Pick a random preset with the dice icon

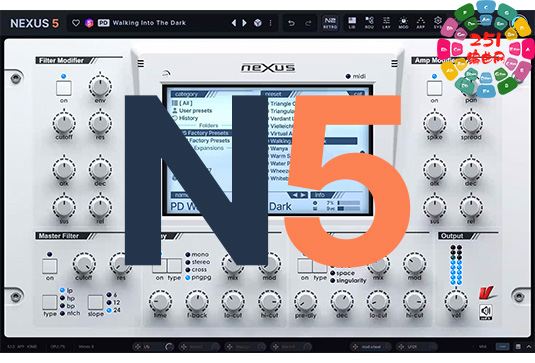(258, 23)
